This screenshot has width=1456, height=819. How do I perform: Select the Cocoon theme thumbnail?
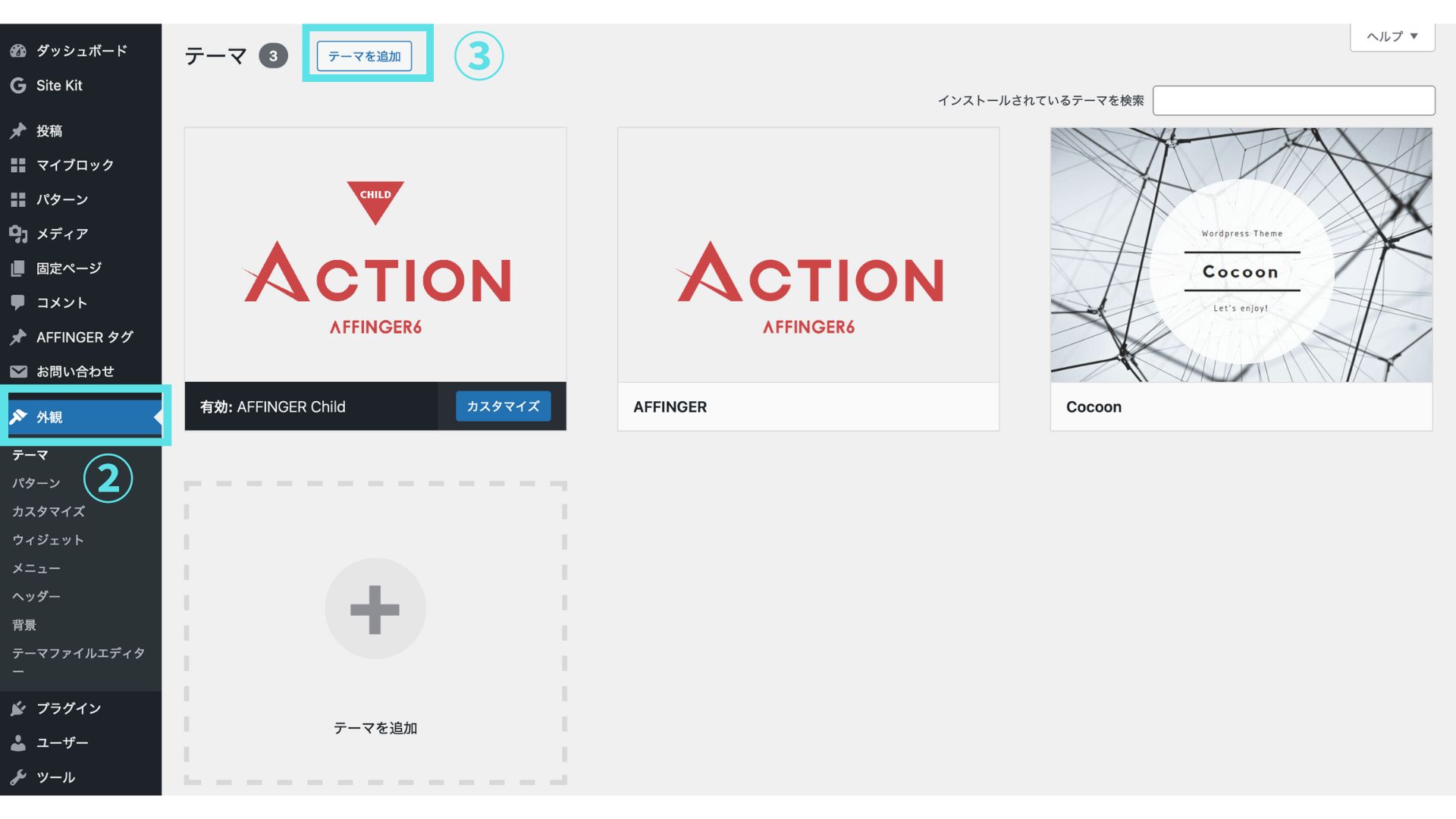[x=1241, y=255]
